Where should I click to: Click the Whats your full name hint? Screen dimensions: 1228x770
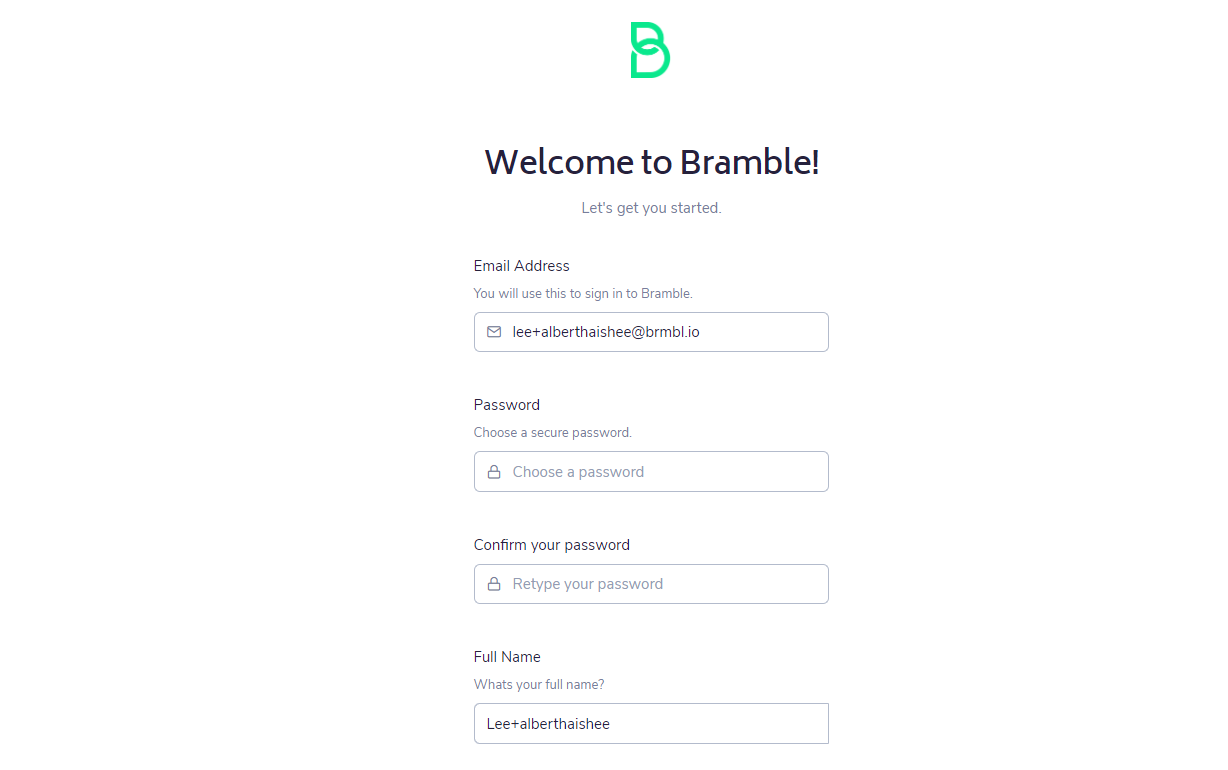538,685
